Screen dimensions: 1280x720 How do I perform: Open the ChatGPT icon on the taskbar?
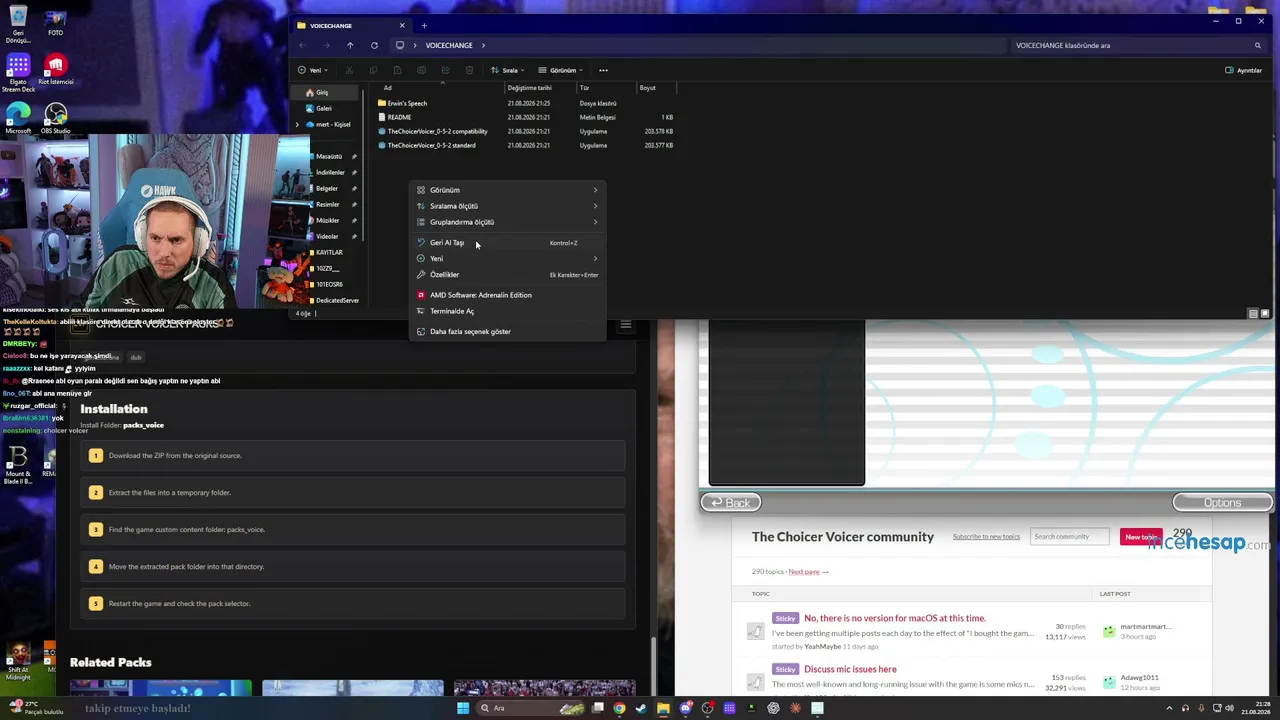pyautogui.click(x=773, y=708)
